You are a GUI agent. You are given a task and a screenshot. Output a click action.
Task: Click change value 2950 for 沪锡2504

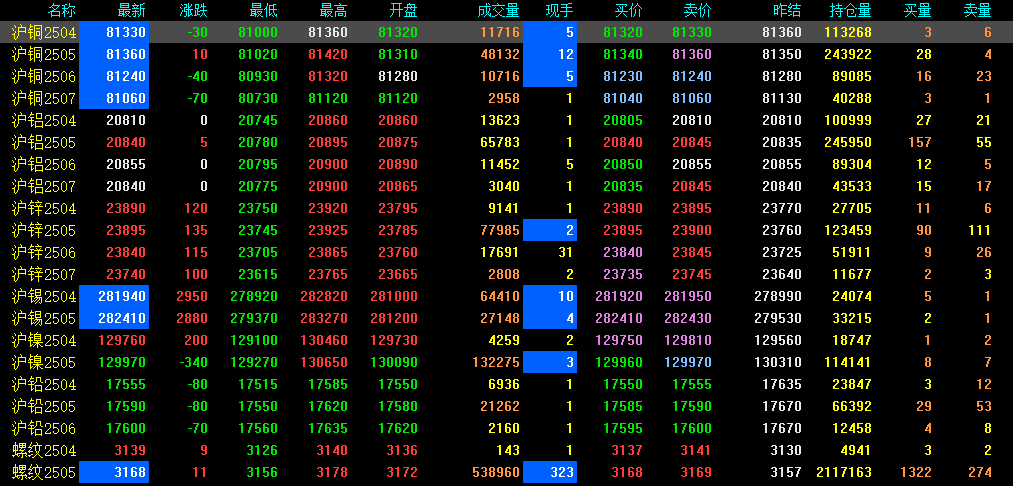[x=192, y=296]
